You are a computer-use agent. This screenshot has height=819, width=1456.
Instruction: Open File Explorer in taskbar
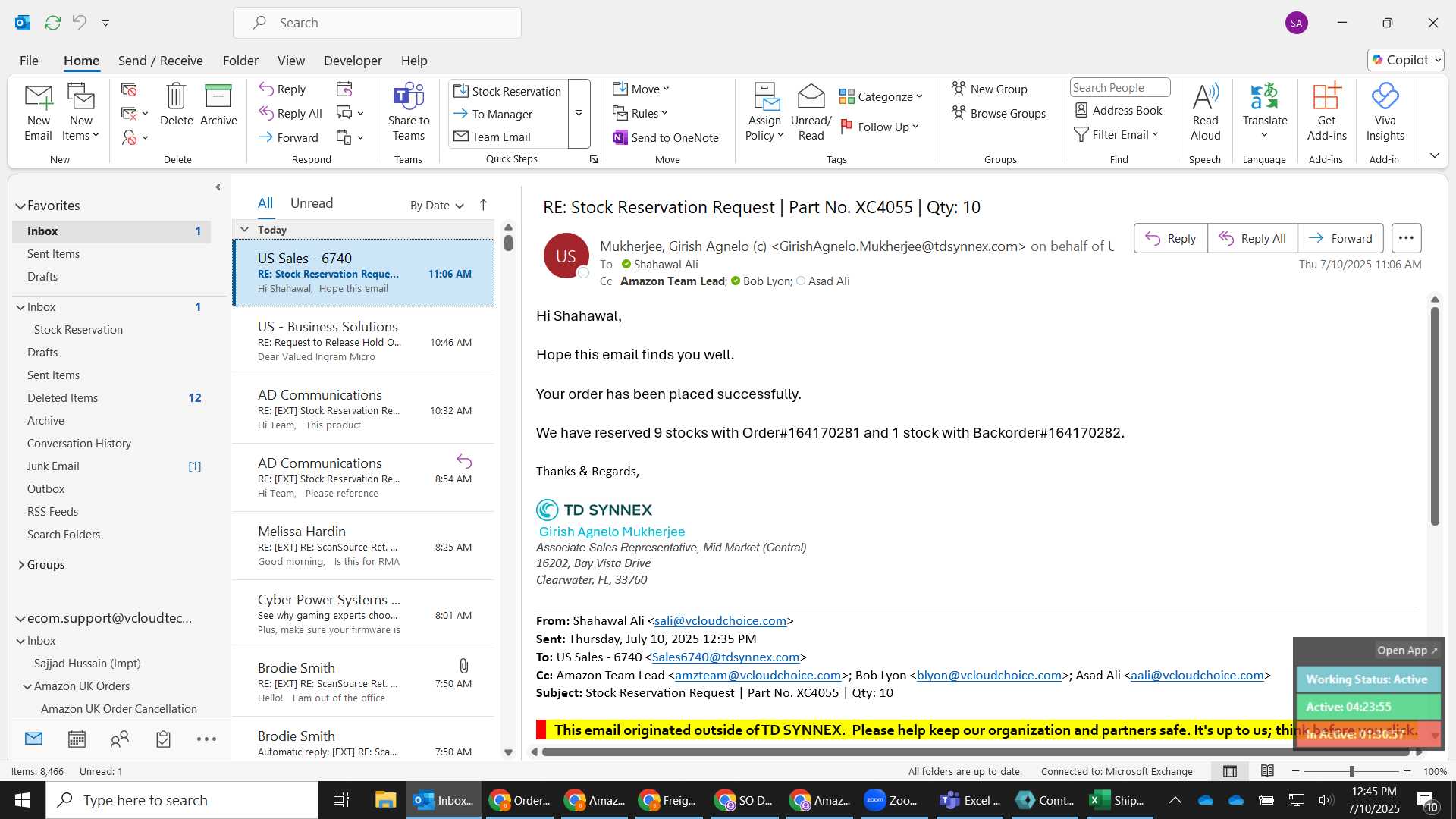385,800
